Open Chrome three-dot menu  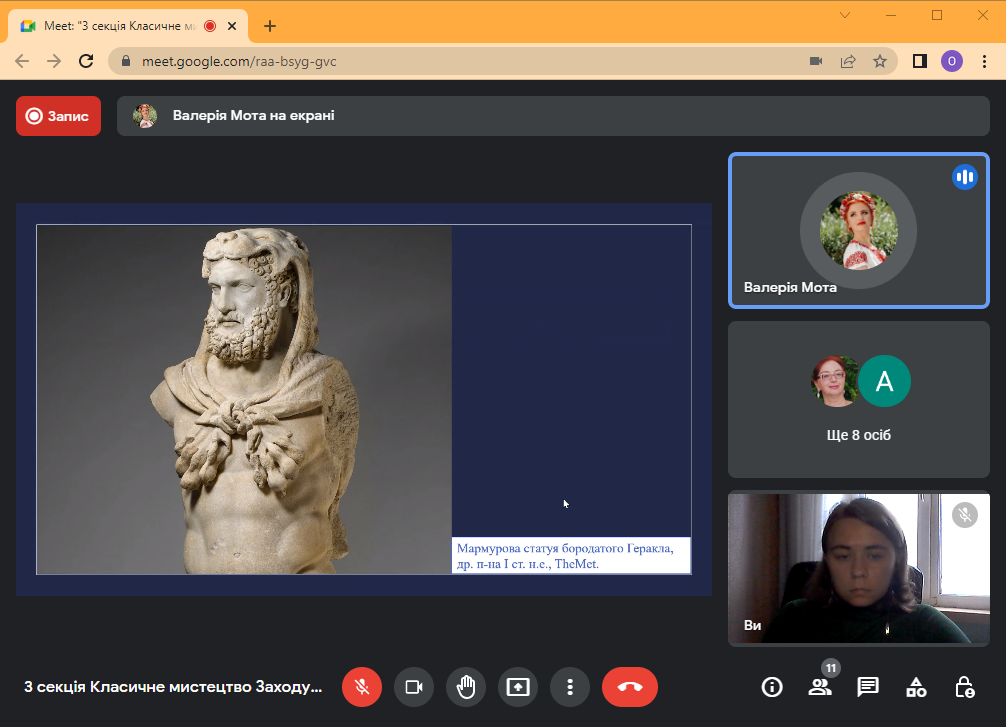[984, 62]
